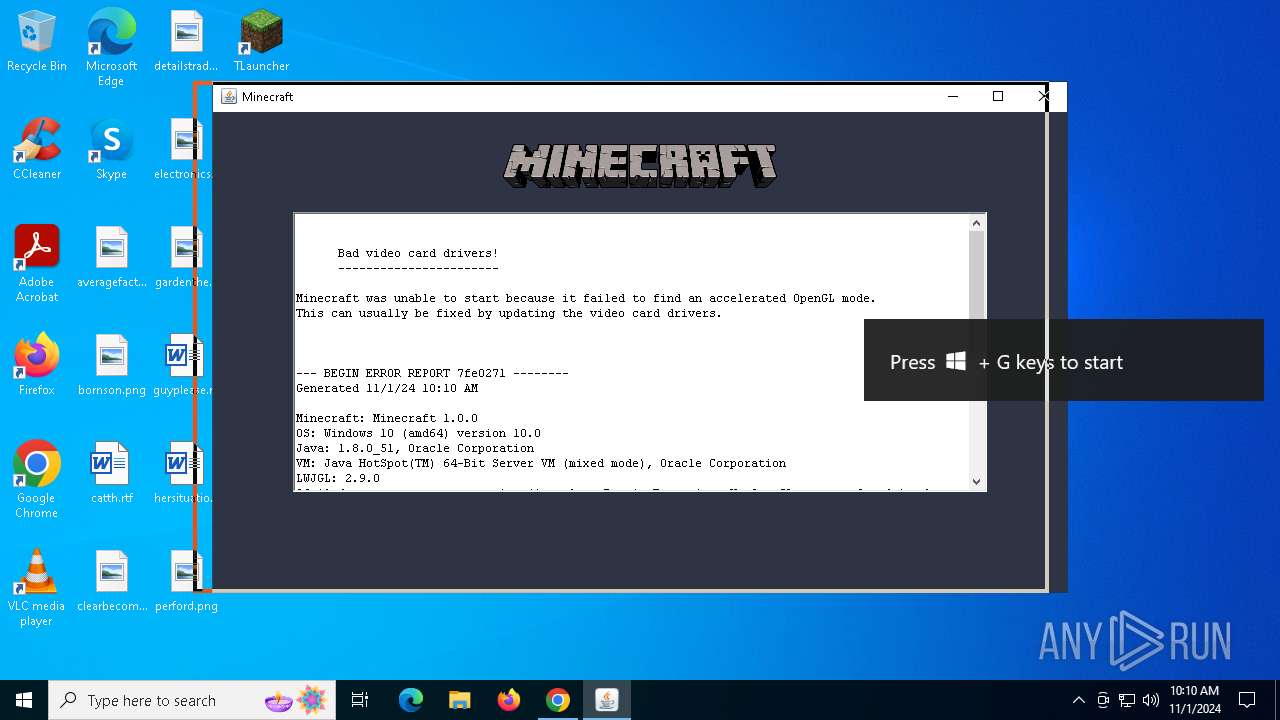Viewport: 1280px width, 720px height.
Task: Click the 'Press Win + G keys to start' popup
Action: [1064, 360]
